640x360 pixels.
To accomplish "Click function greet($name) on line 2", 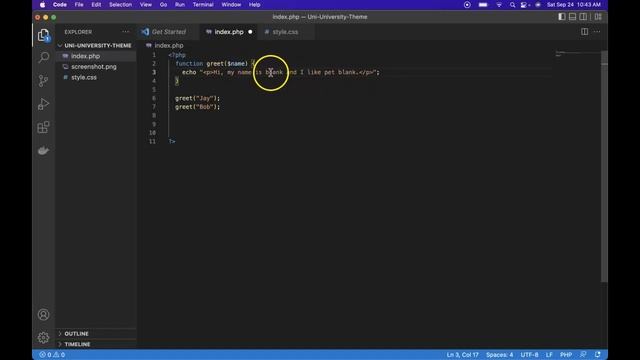I will point(211,64).
